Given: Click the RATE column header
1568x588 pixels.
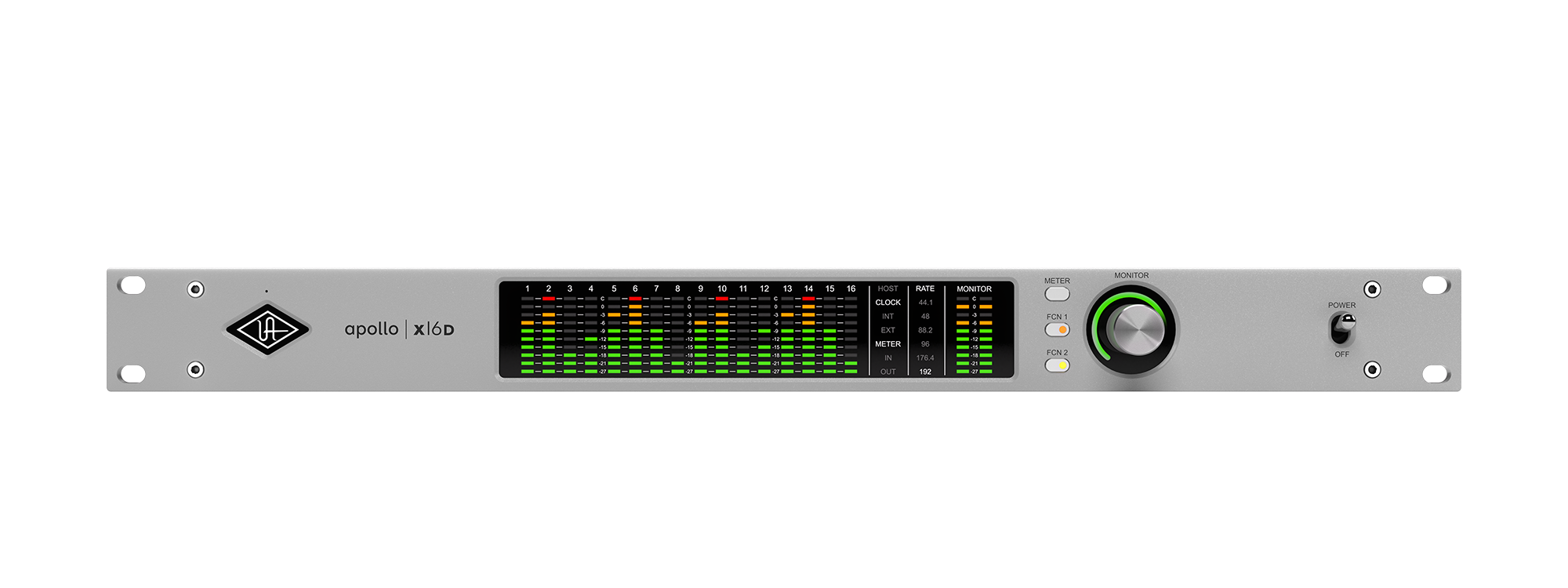Looking at the screenshot, I should click(x=925, y=289).
